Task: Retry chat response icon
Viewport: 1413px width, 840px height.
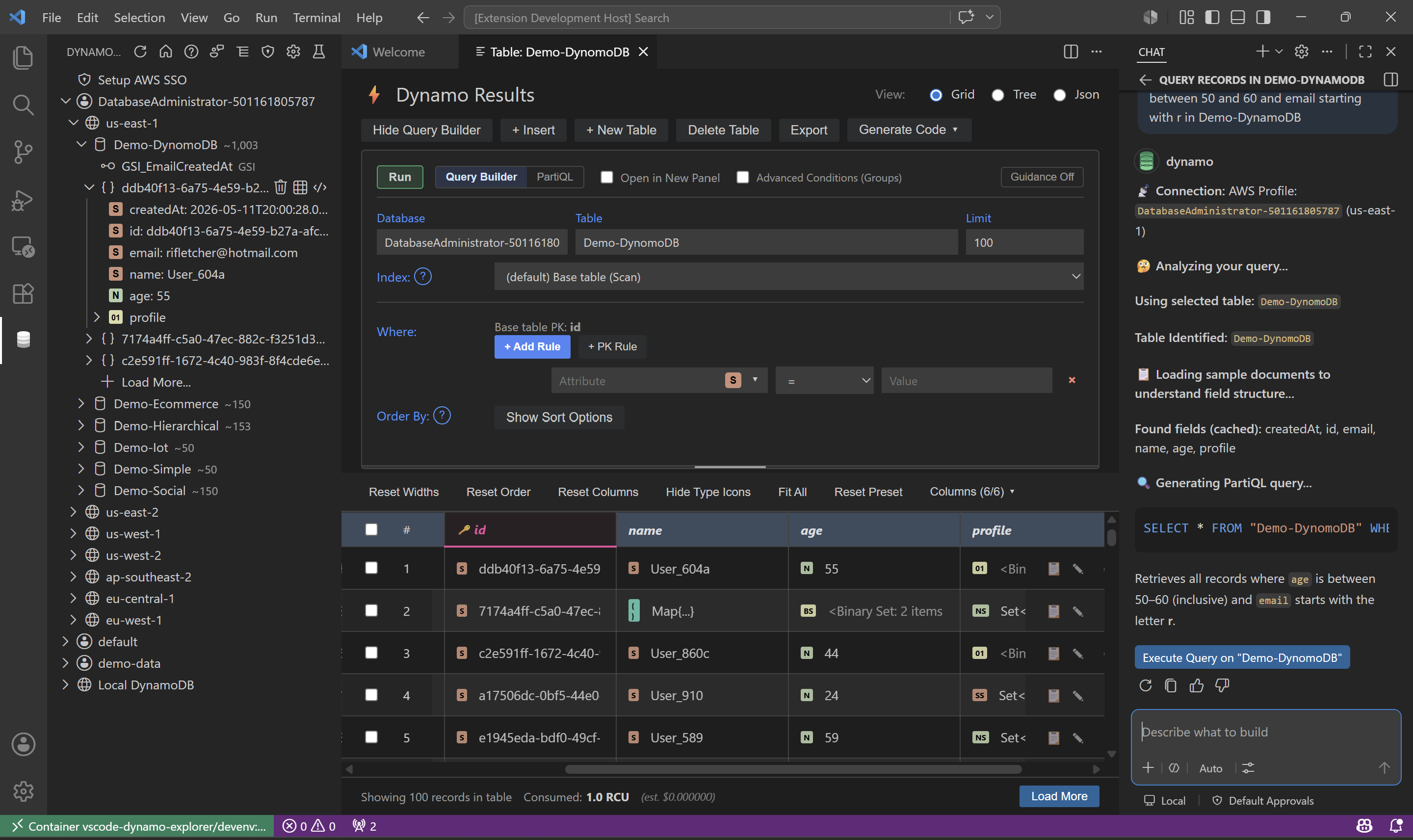Action: [1145, 686]
